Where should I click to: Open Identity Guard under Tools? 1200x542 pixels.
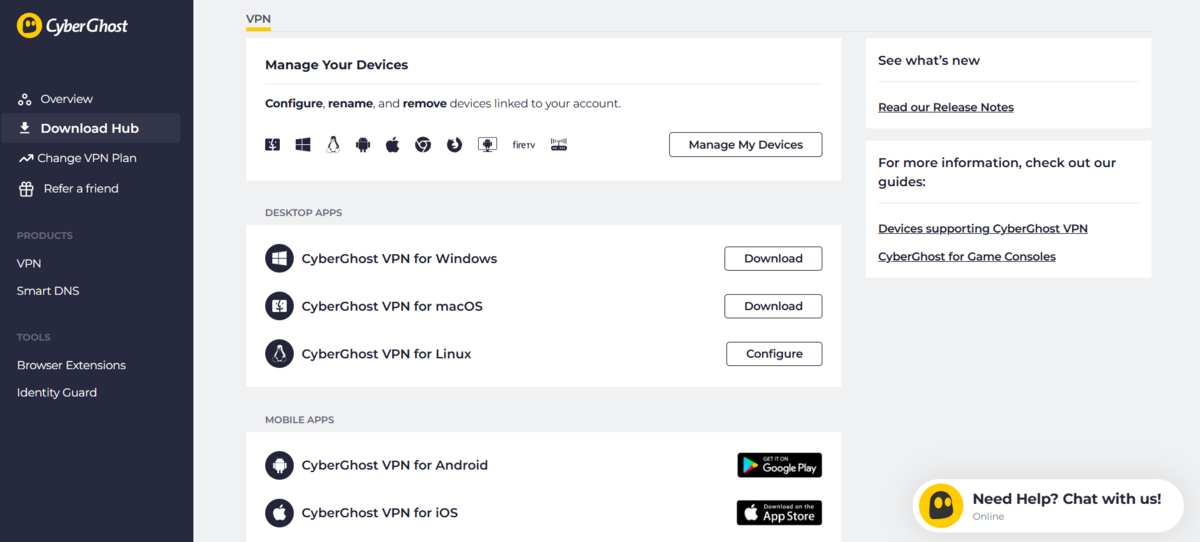(57, 393)
